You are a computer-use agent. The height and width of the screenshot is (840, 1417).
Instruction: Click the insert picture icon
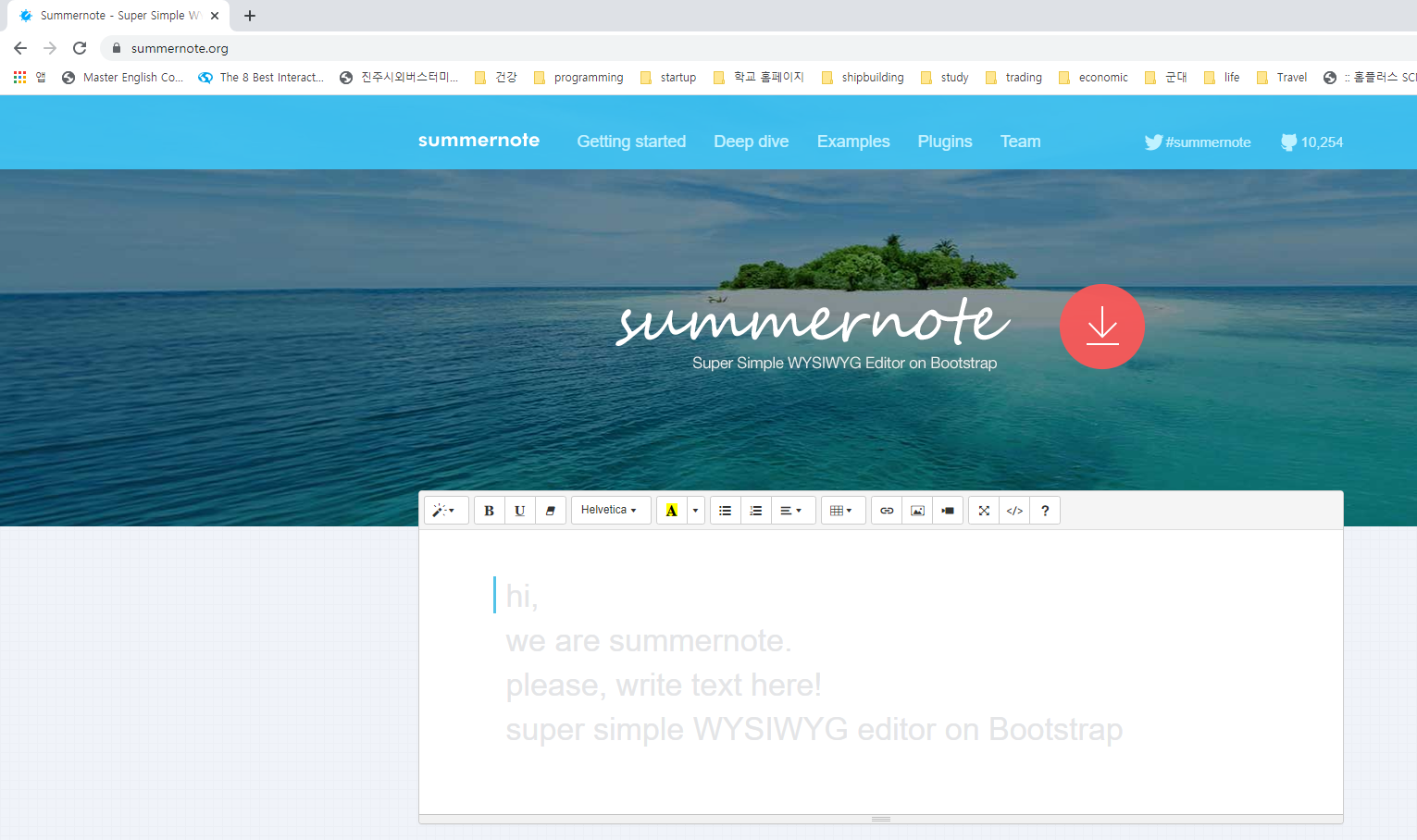[917, 511]
